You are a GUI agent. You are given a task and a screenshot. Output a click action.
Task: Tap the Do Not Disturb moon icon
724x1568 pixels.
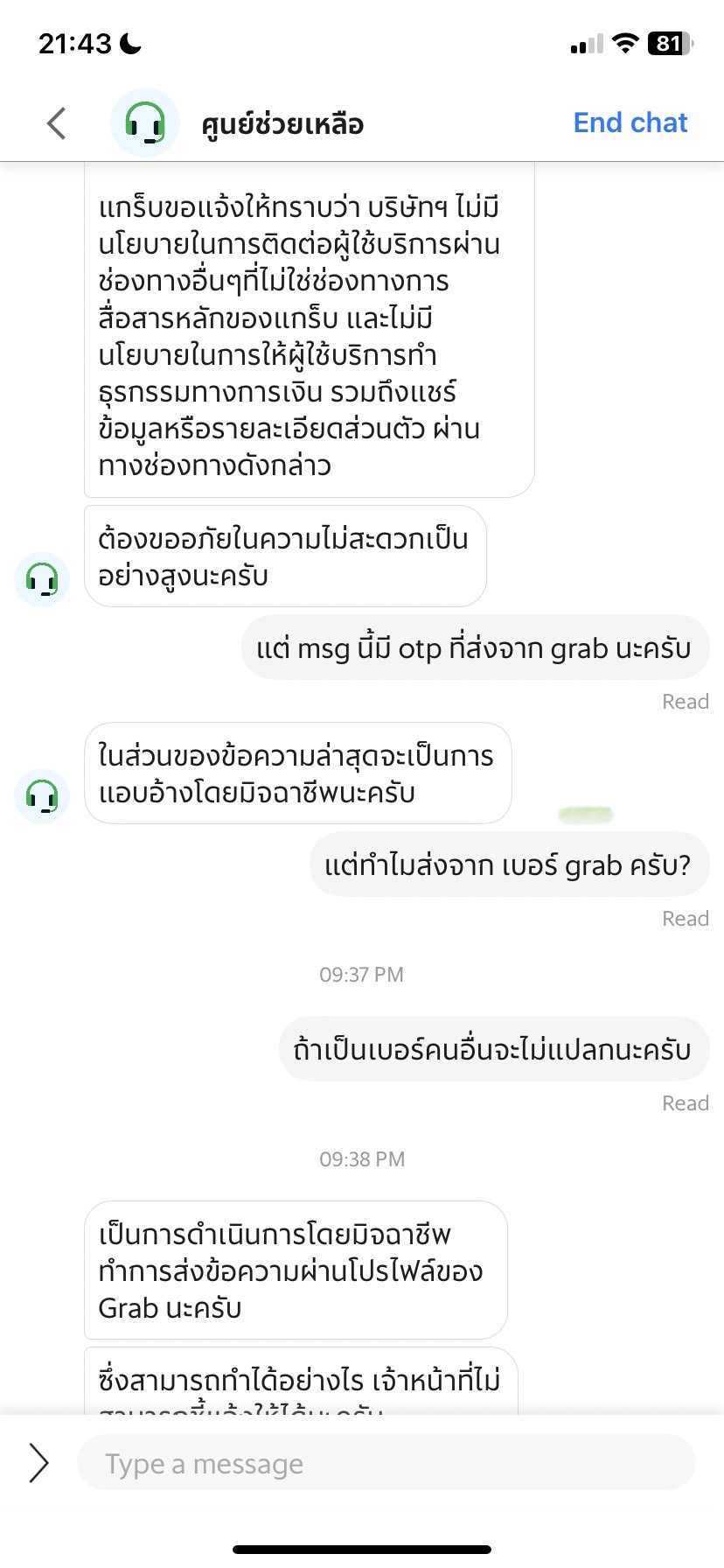[x=130, y=43]
